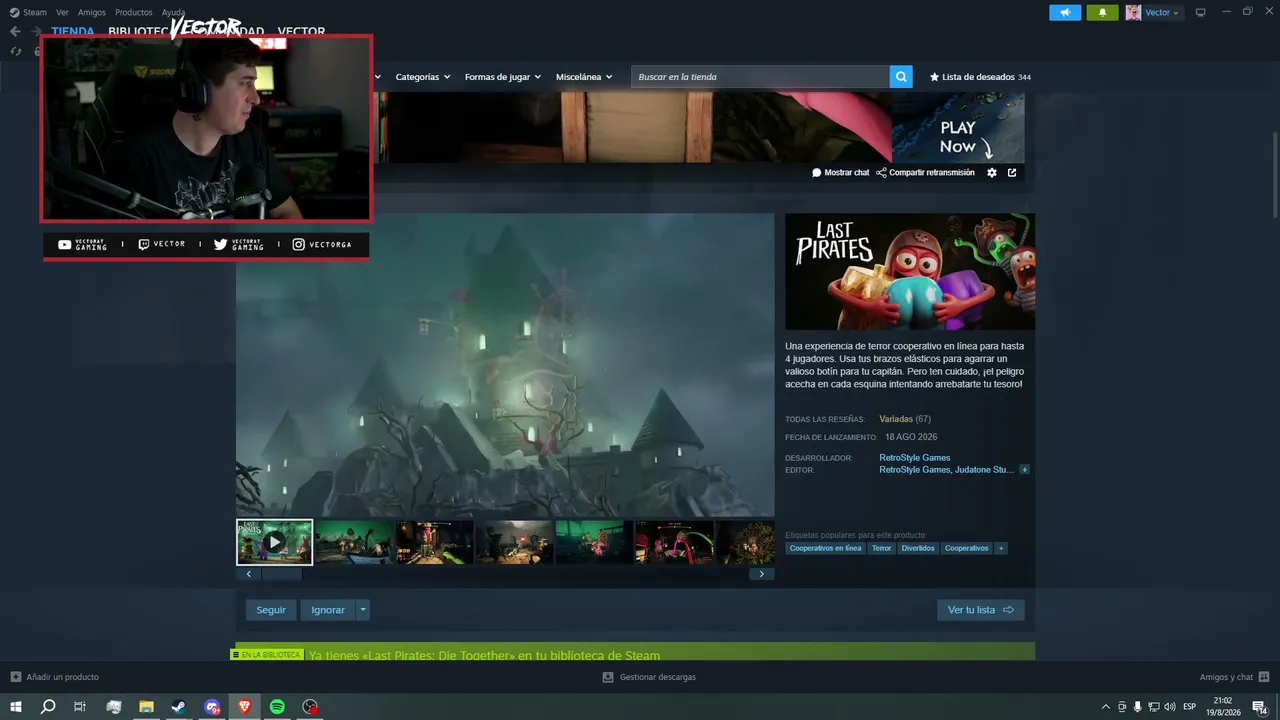Open Brave browser from taskbar
This screenshot has width=1280, height=720.
(x=245, y=707)
